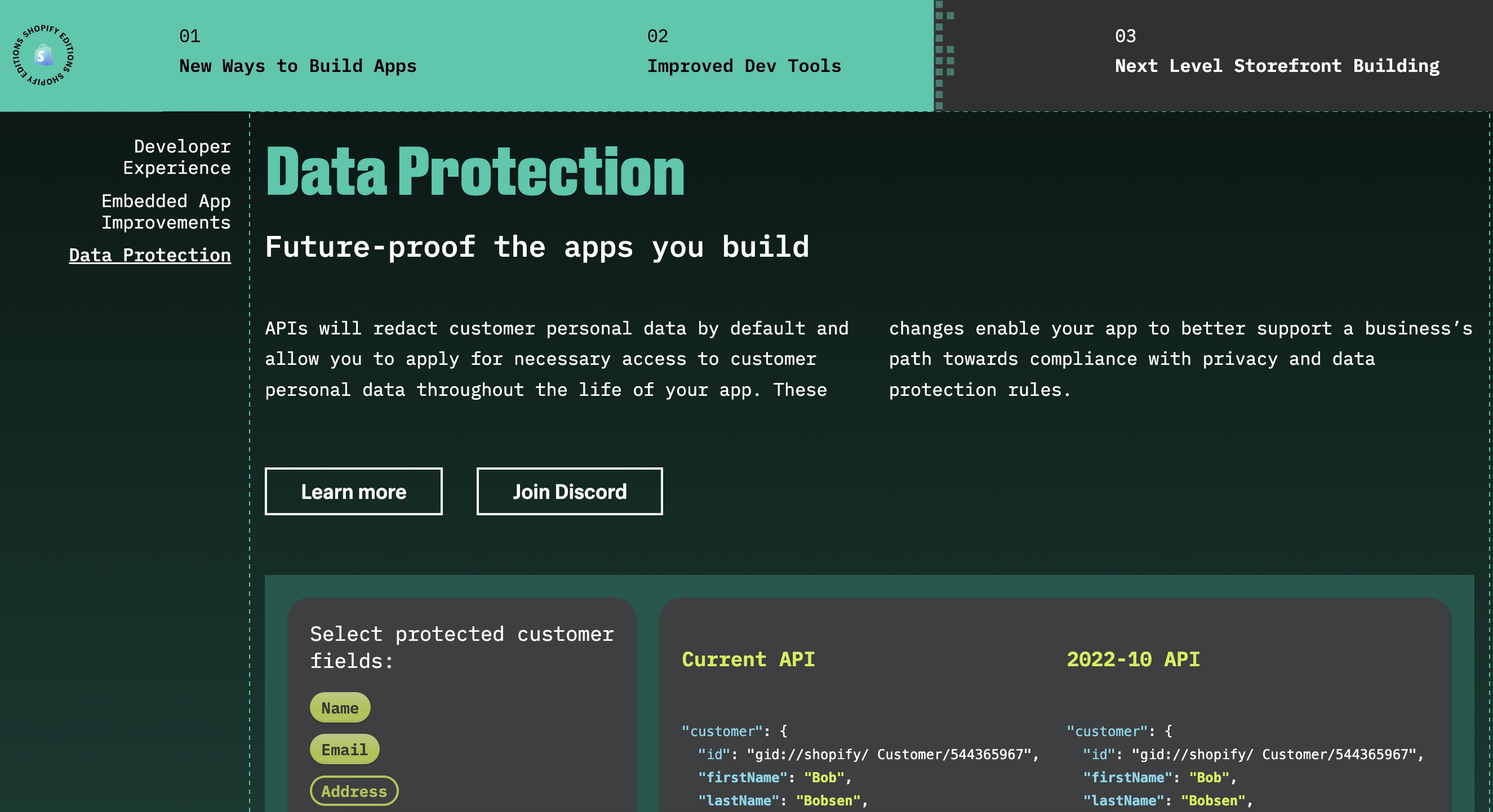Click the Shopify Editions circular logo
Screen dimensions: 1493x812
(x=44, y=56)
